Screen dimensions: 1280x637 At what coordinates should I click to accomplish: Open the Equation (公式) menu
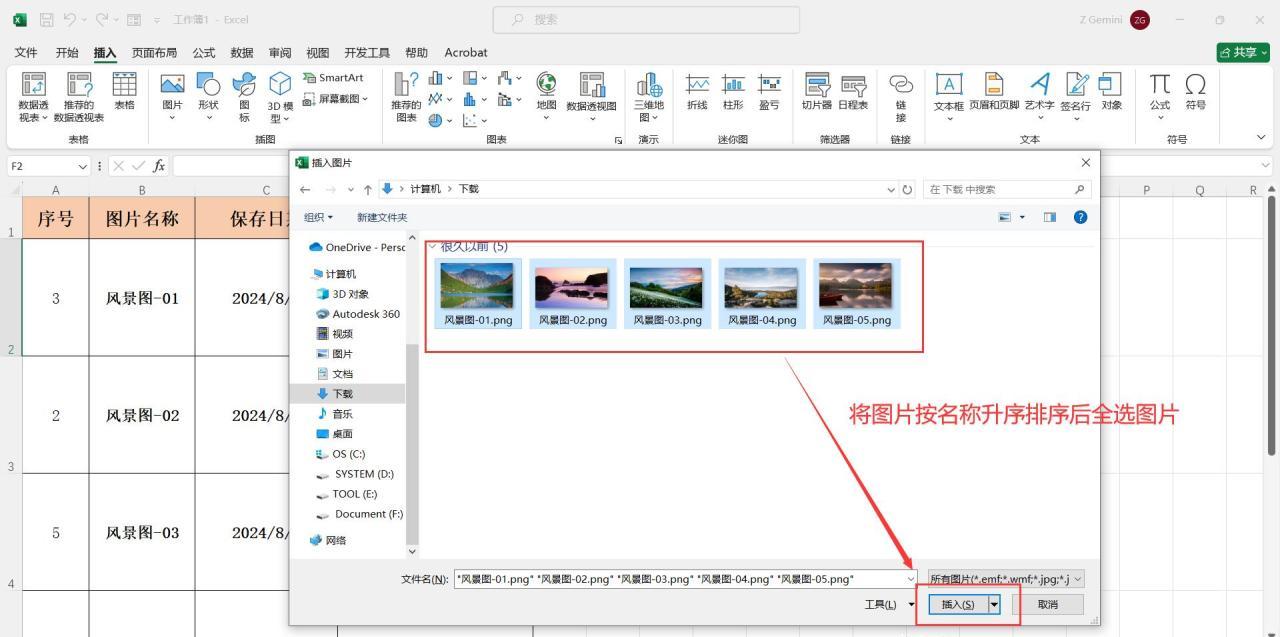[x=1160, y=96]
